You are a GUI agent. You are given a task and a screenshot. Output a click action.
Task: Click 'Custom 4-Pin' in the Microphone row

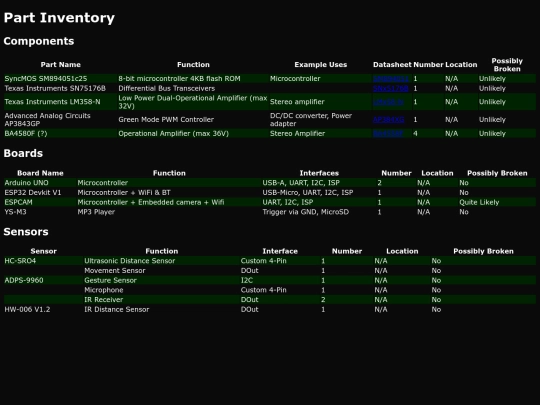(x=263, y=290)
